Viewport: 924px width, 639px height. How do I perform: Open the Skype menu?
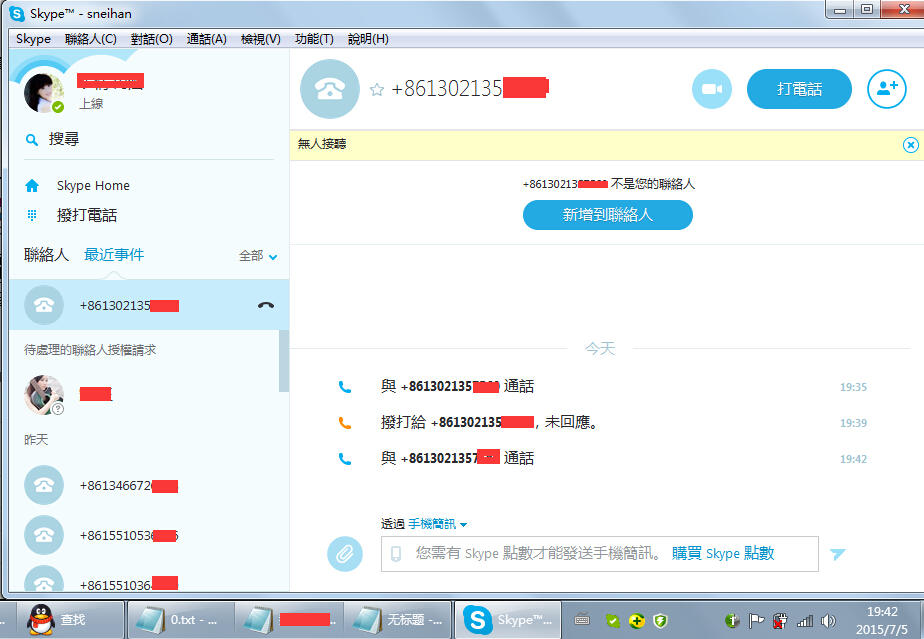coord(33,39)
